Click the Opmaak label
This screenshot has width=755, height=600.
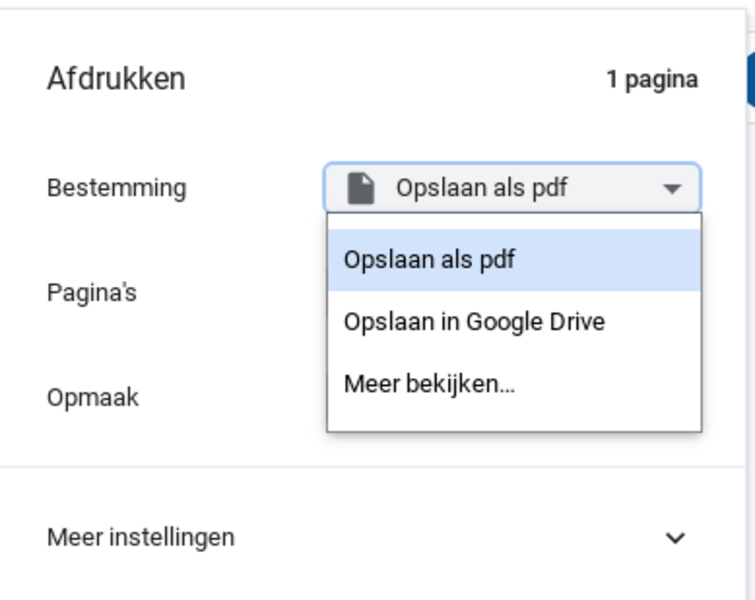tap(93, 398)
